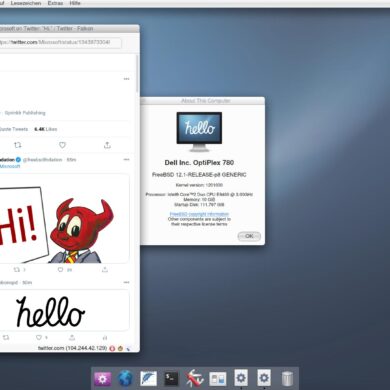The image size is (390, 390).
Task: Open the trash can in the dock
Action: [287, 379]
